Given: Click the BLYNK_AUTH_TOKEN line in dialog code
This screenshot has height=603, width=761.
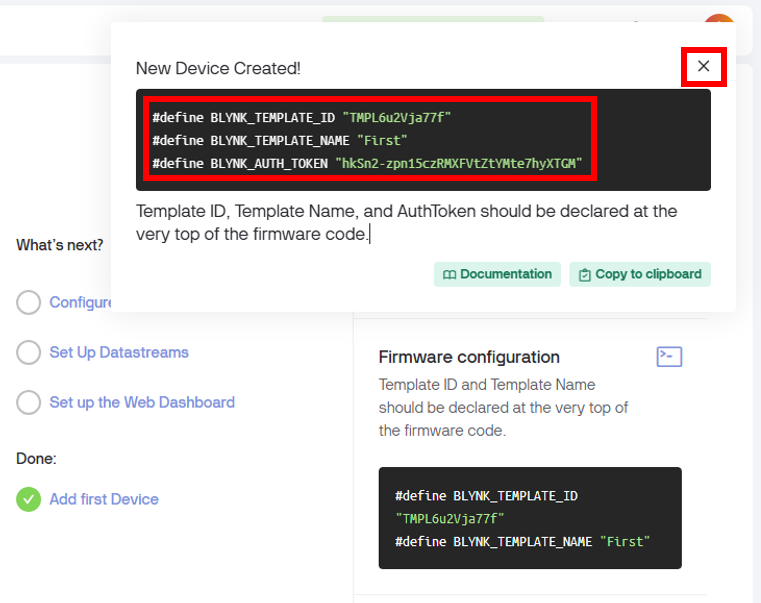Looking at the screenshot, I should [367, 163].
